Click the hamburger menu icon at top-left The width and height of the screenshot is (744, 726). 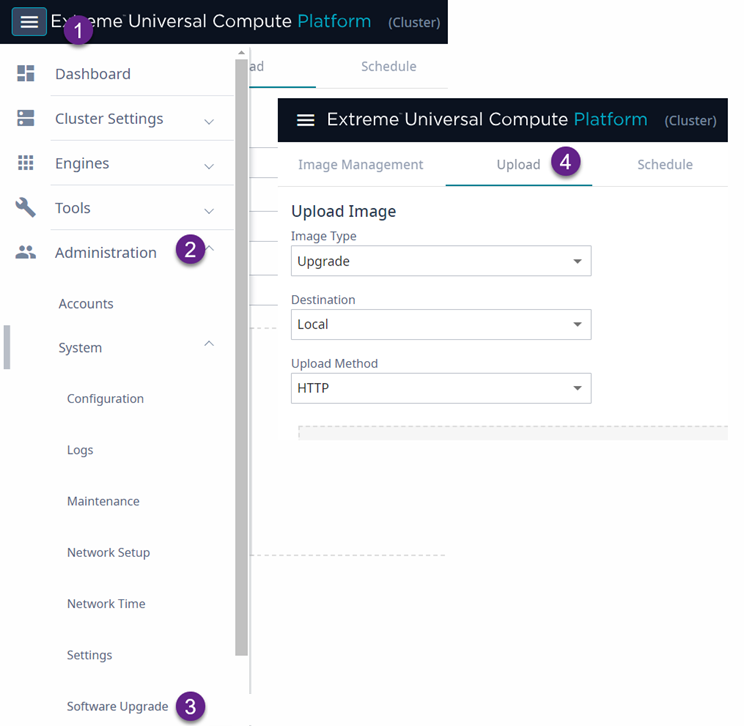tap(29, 21)
